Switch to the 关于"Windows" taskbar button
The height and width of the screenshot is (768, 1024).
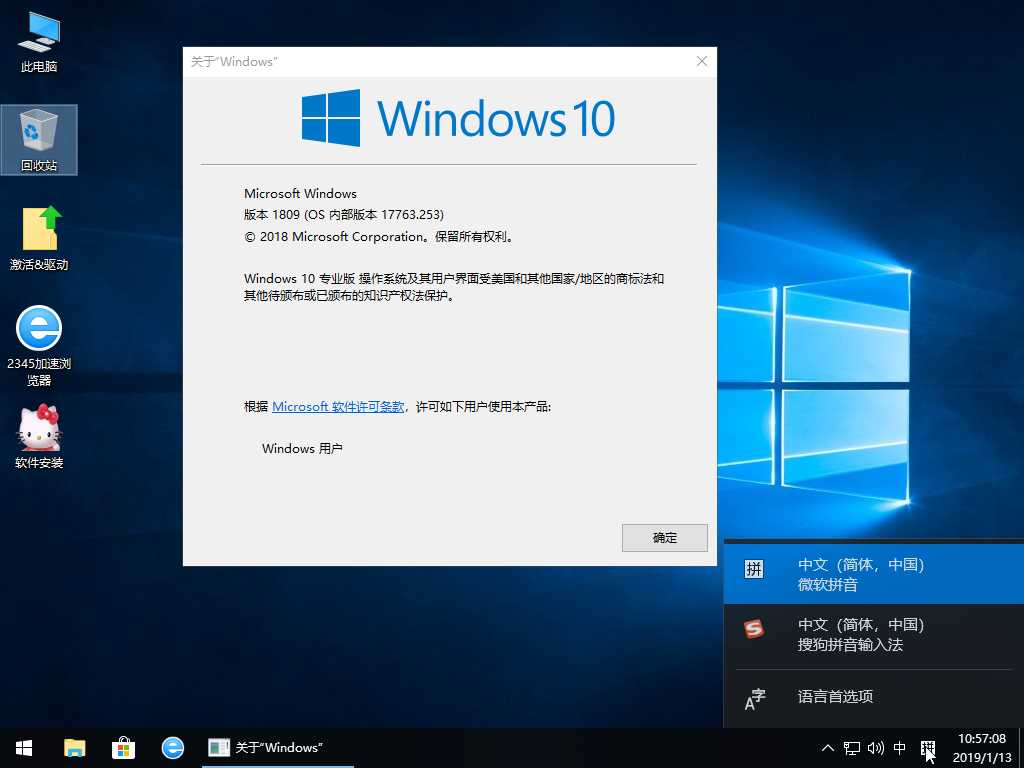[x=278, y=748]
